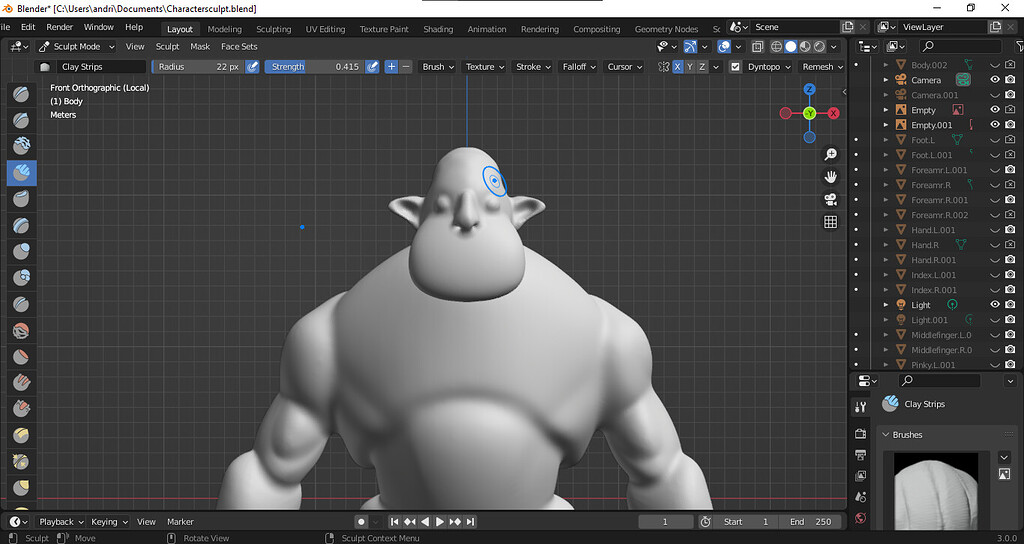Select the Clay Strips brush in toolbar
1024x544 pixels.
21,173
